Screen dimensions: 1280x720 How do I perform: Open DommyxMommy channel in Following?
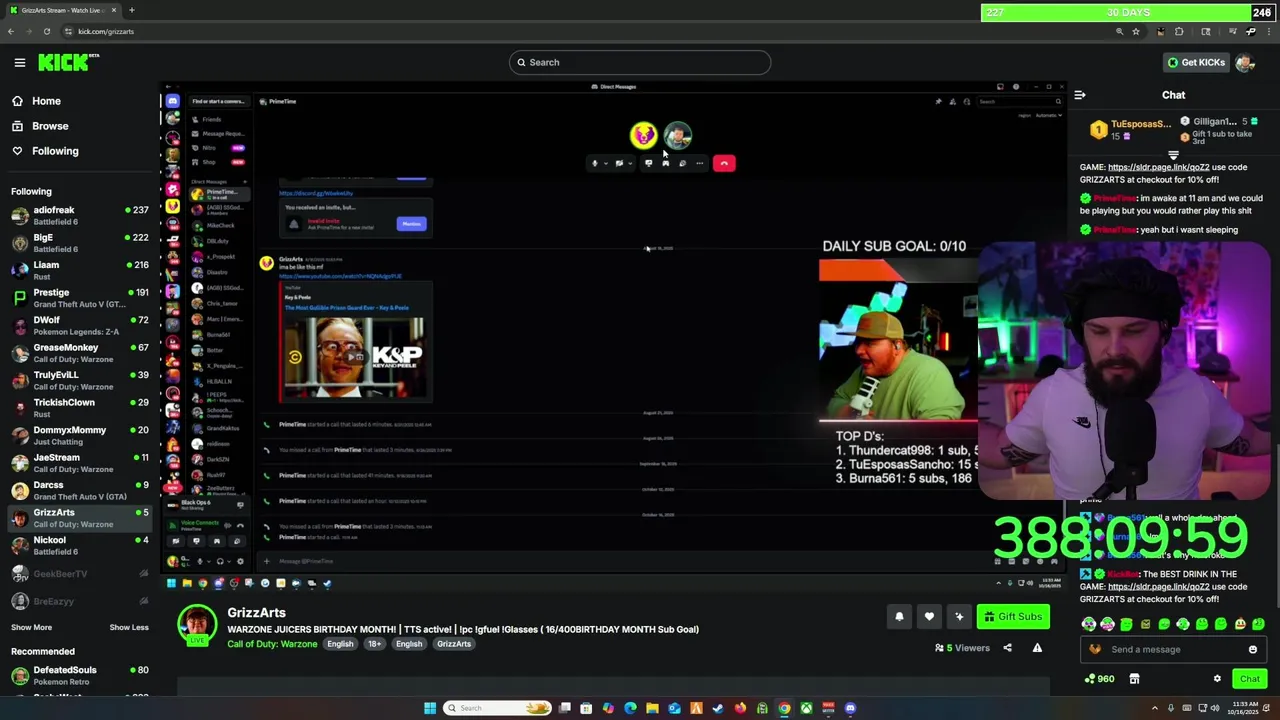tap(80, 435)
